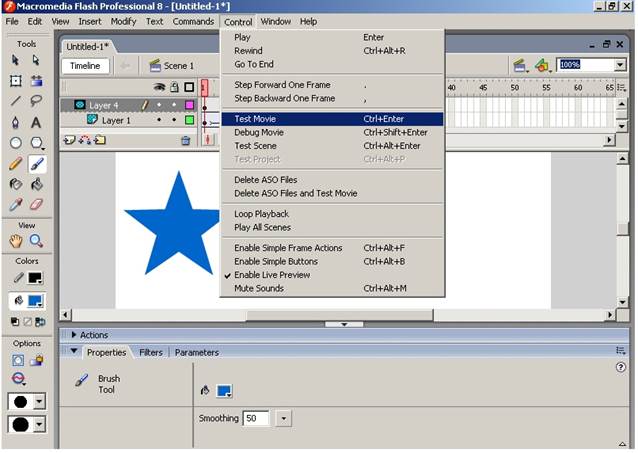Select the Free Transform tool
Image resolution: width=638 pixels, height=453 pixels.
[x=15, y=81]
